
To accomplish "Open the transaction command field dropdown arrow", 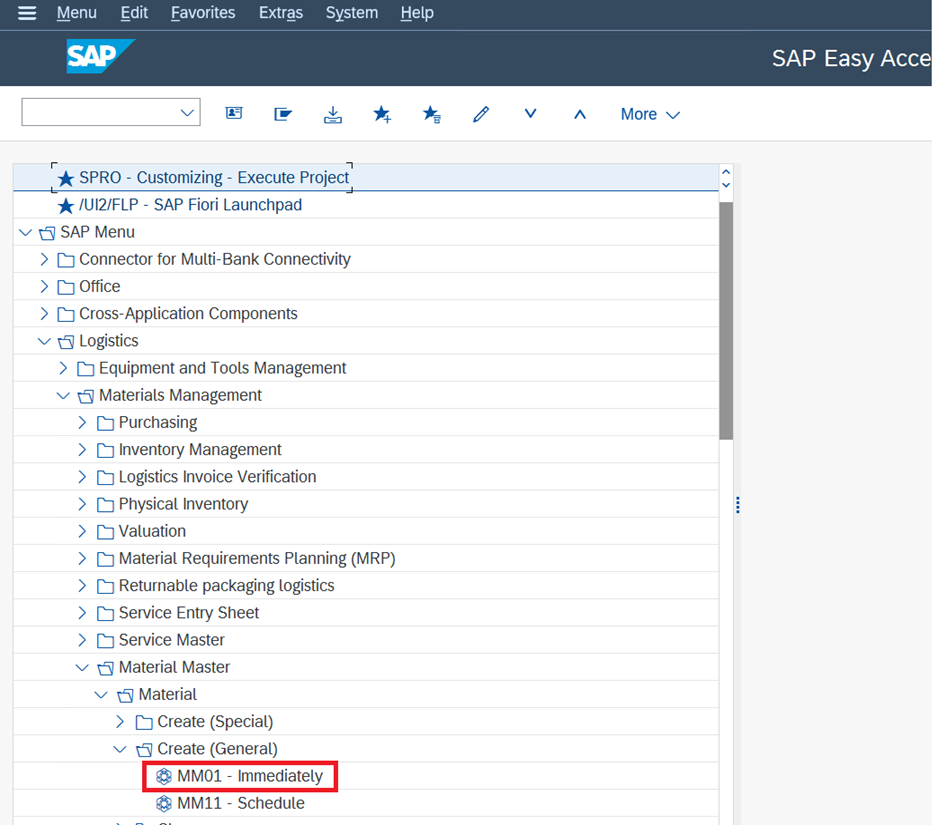I will [187, 112].
